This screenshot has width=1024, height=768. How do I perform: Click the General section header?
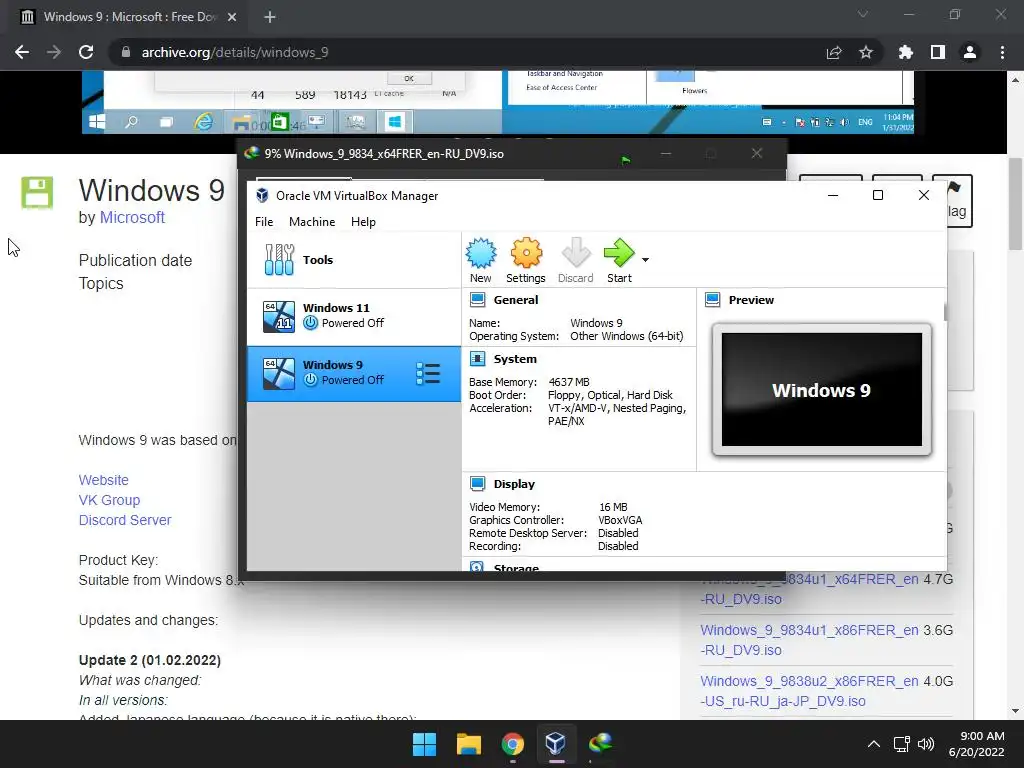(516, 300)
